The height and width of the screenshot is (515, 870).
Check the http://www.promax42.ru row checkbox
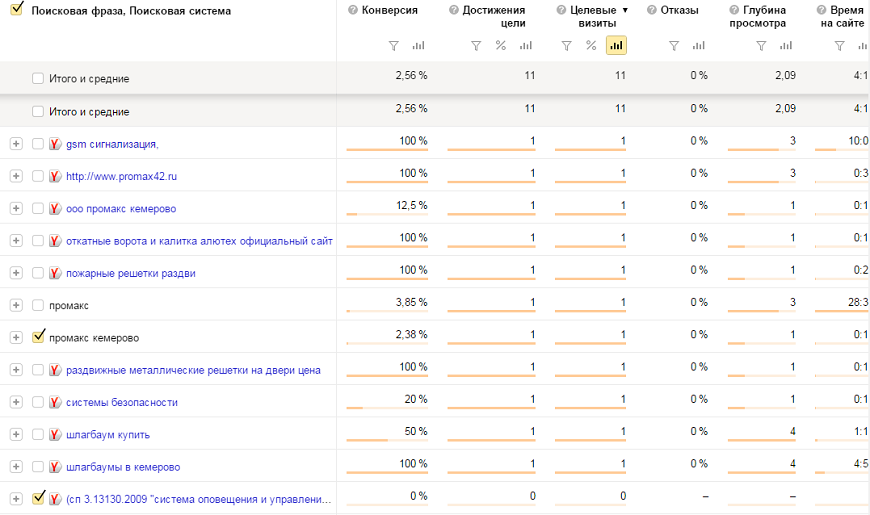click(38, 176)
